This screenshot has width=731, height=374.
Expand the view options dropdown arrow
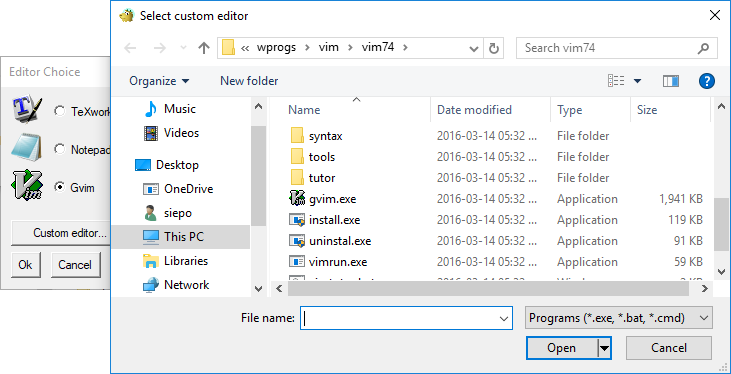[x=637, y=81]
